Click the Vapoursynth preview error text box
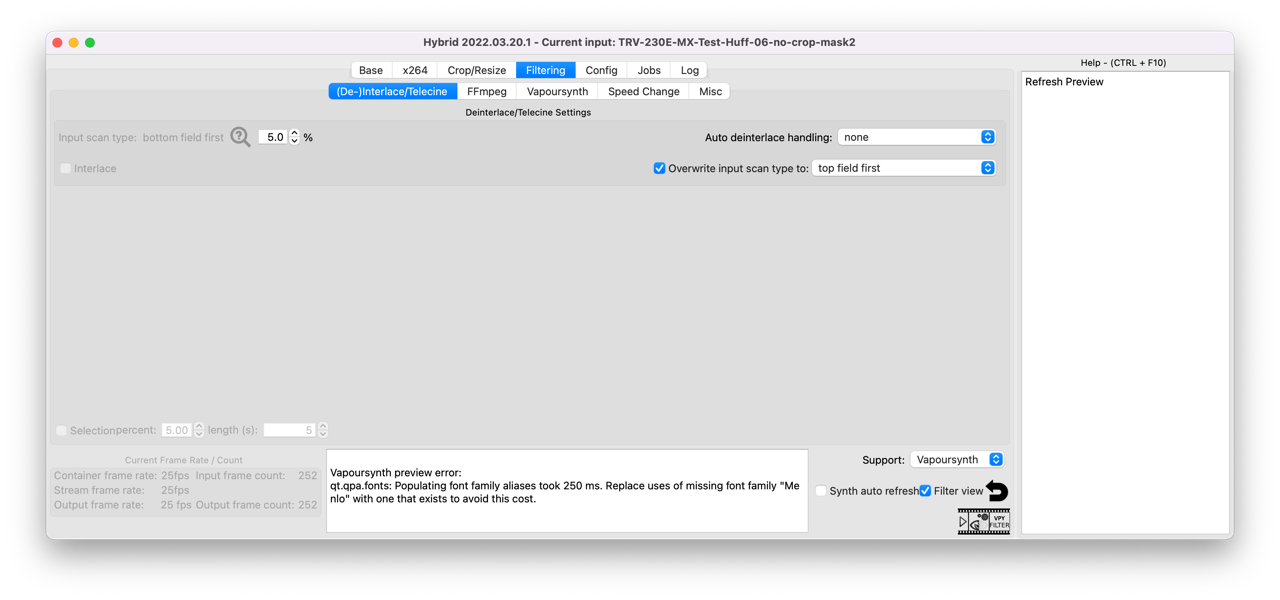 (x=566, y=491)
